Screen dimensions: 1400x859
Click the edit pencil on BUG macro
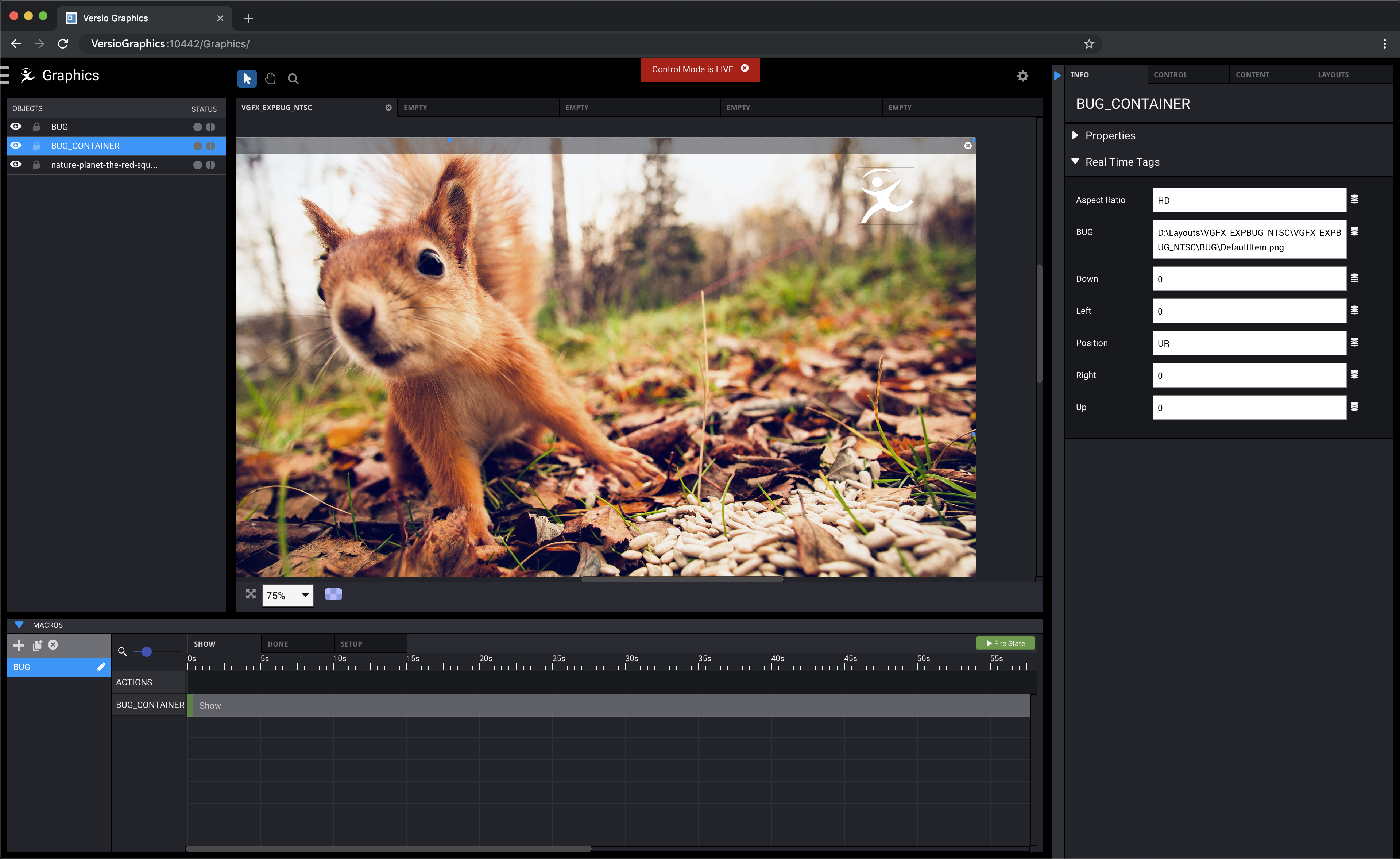click(101, 667)
